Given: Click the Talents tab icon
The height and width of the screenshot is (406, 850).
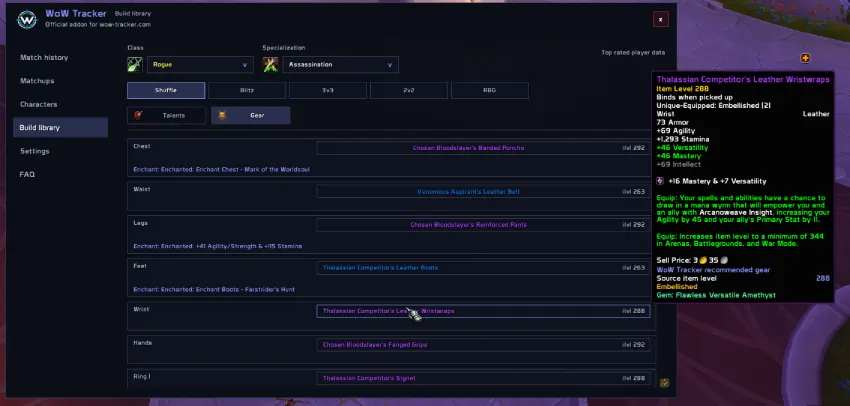Looking at the screenshot, I should pyautogui.click(x=138, y=115).
